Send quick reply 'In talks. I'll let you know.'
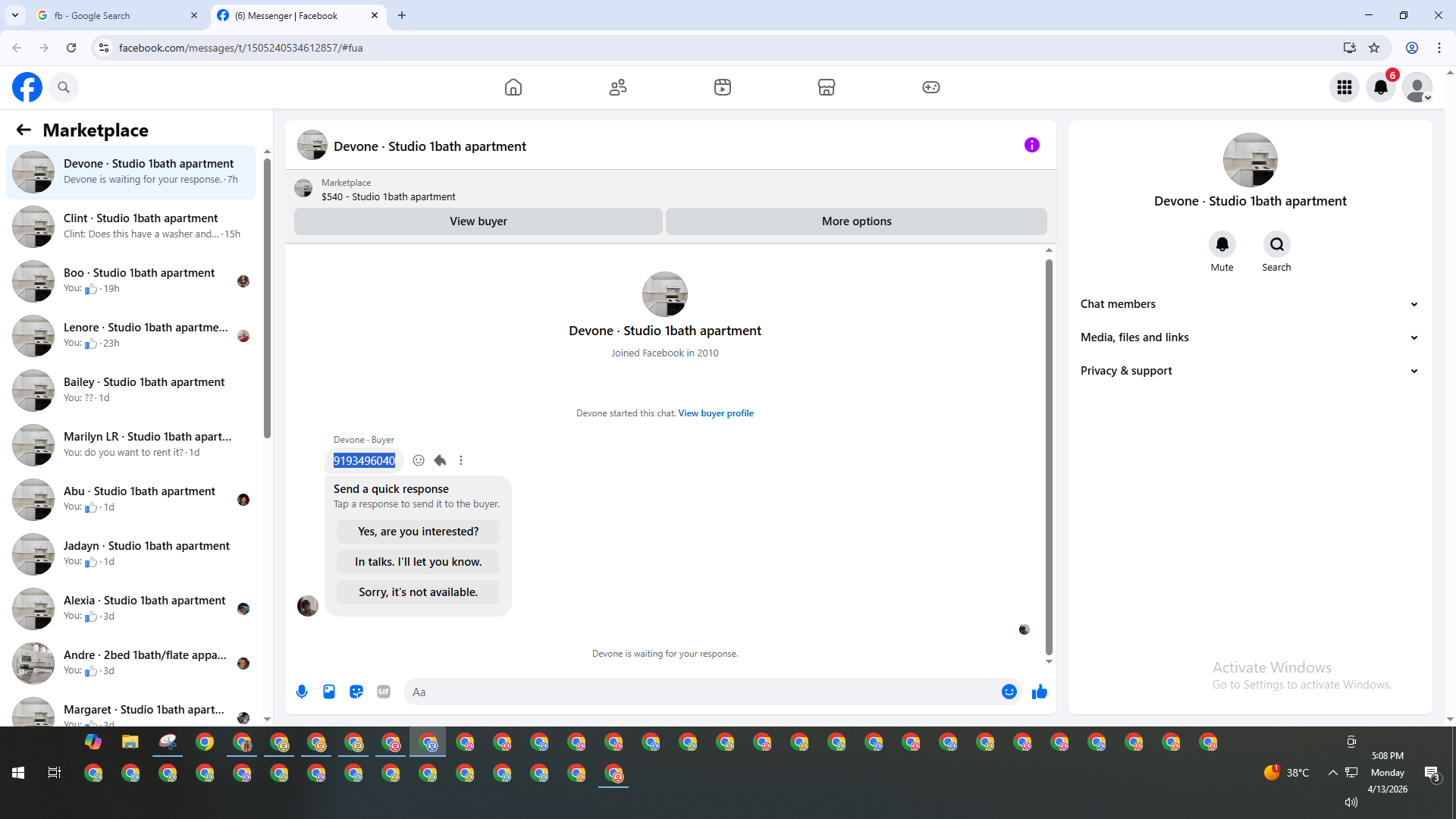This screenshot has width=1456, height=819. [419, 562]
